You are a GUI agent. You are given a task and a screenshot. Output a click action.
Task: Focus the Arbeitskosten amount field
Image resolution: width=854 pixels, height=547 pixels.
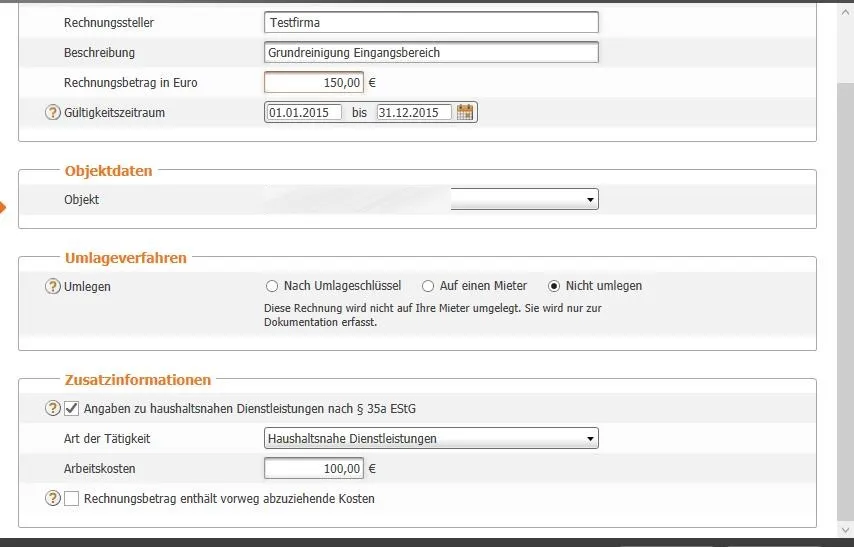tap(314, 468)
